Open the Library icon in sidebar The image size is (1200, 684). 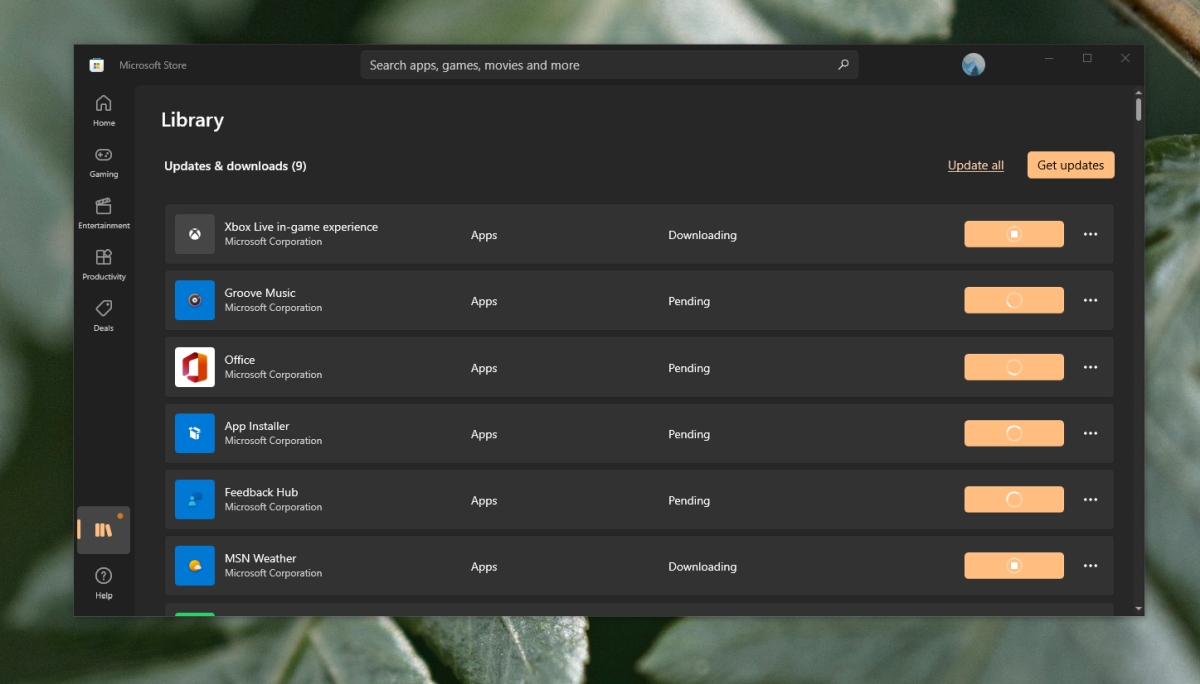(104, 530)
